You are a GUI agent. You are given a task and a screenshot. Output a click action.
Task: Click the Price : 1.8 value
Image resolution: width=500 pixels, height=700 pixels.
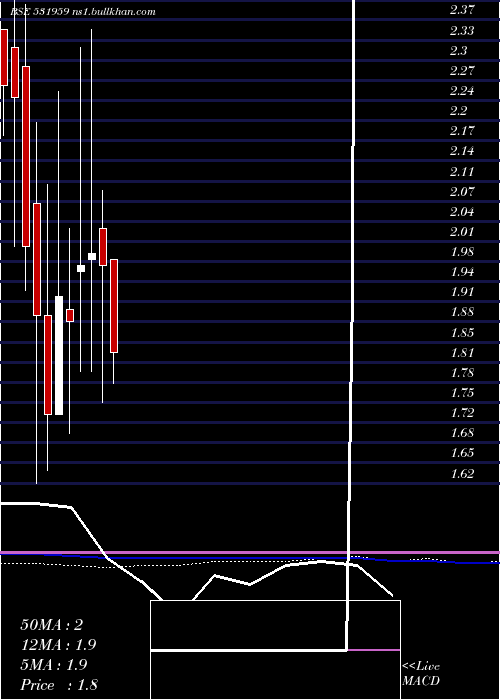[59, 685]
